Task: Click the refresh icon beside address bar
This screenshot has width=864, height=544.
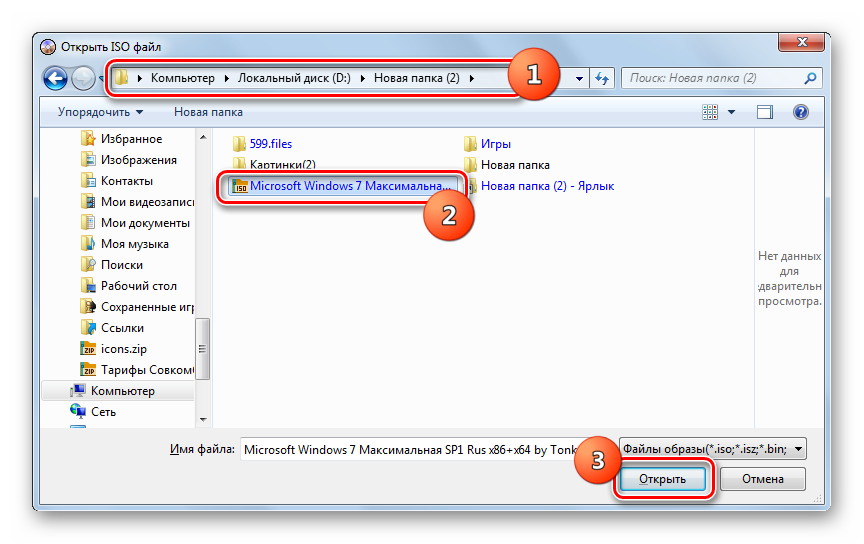Action: tap(601, 78)
